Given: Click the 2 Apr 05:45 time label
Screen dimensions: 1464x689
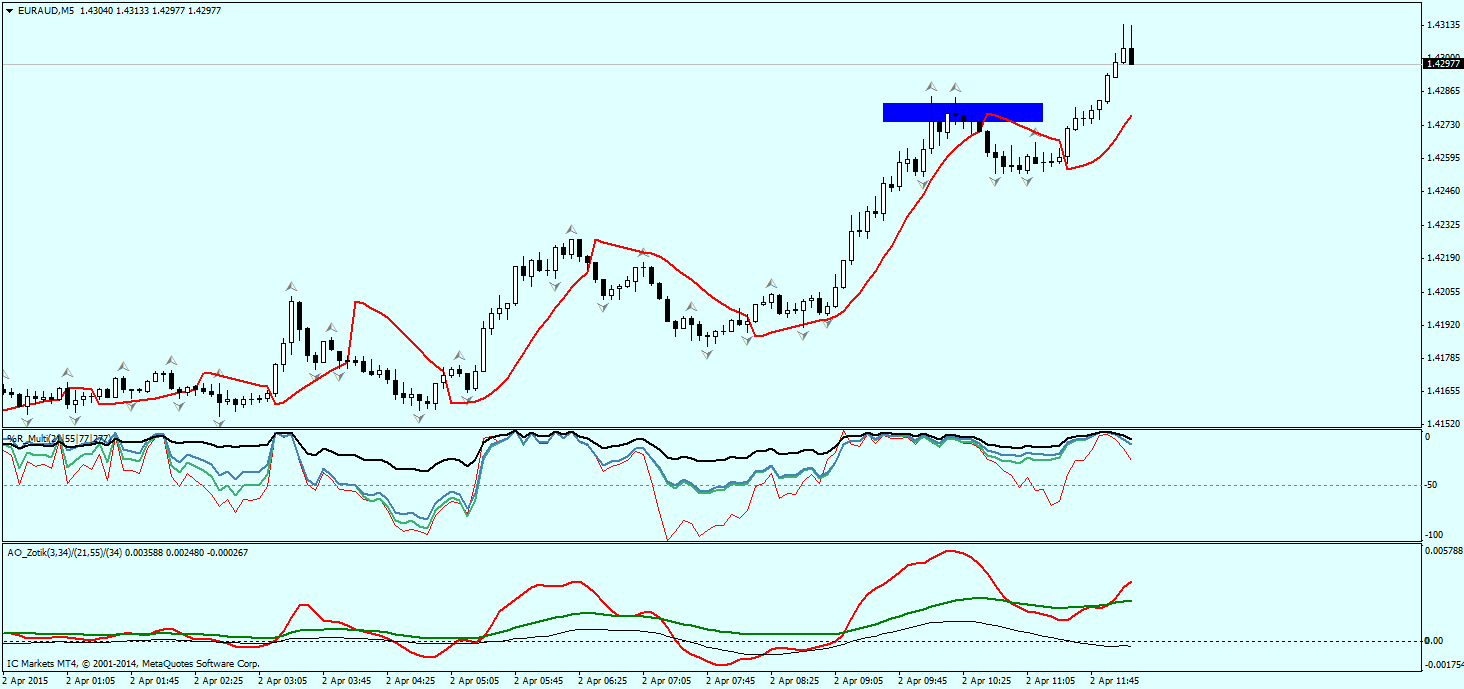Looking at the screenshot, I should [x=538, y=680].
